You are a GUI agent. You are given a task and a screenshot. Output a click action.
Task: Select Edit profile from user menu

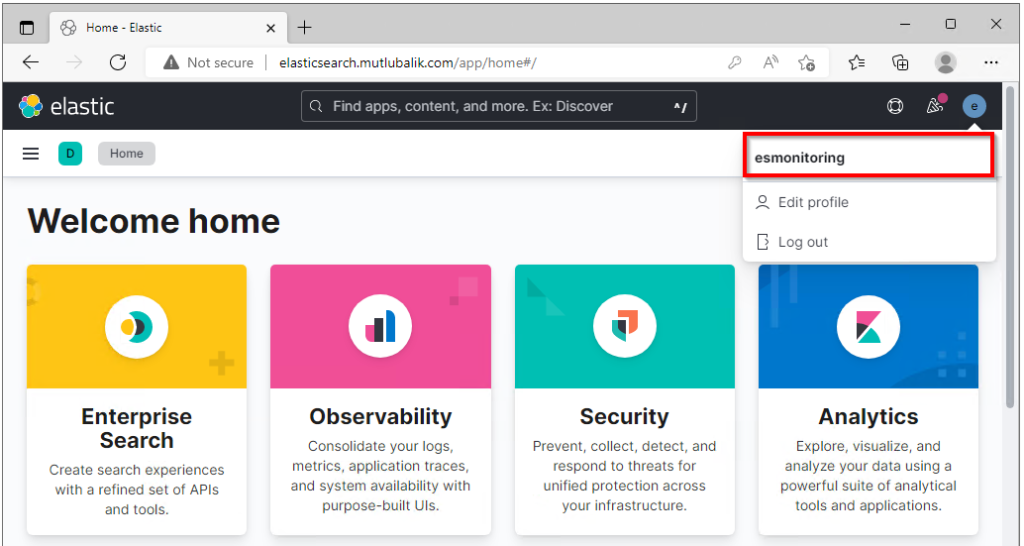(869, 202)
